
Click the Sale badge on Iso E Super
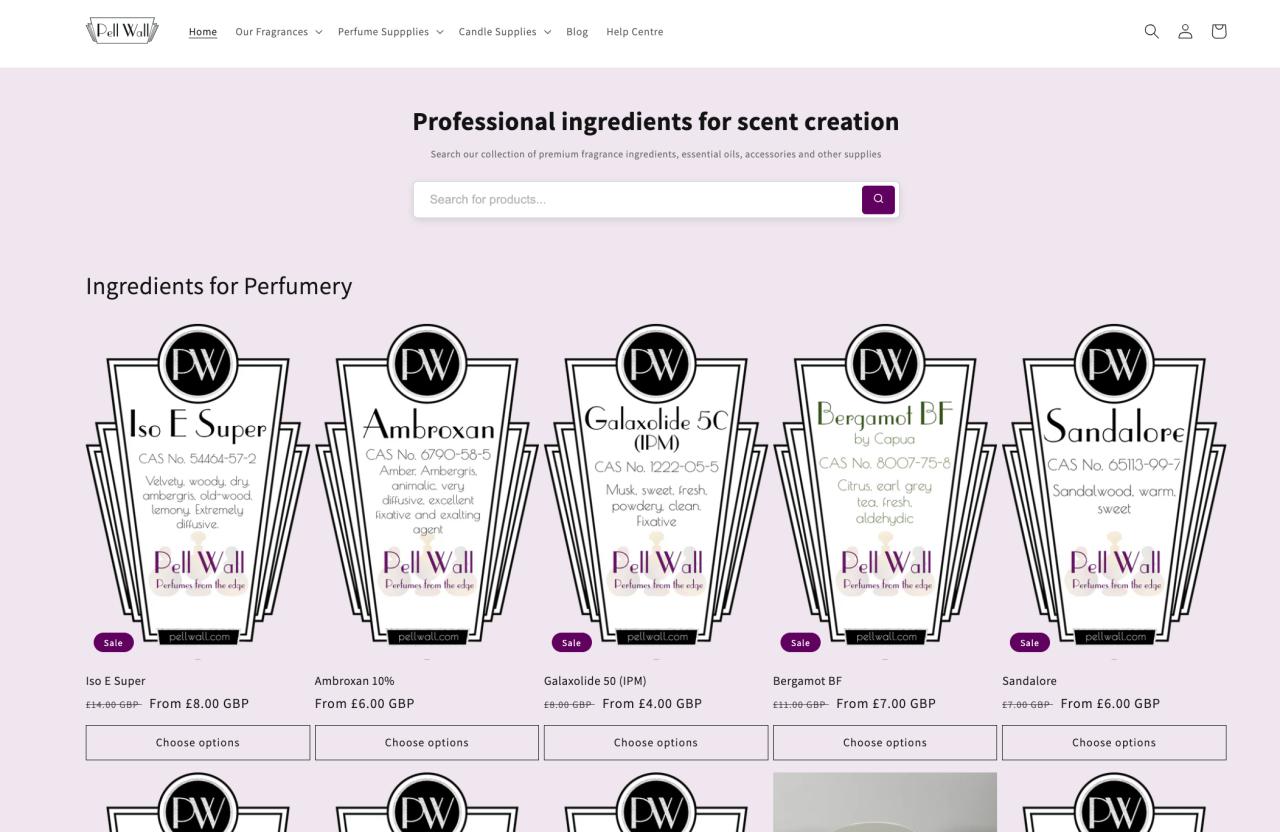tap(113, 642)
